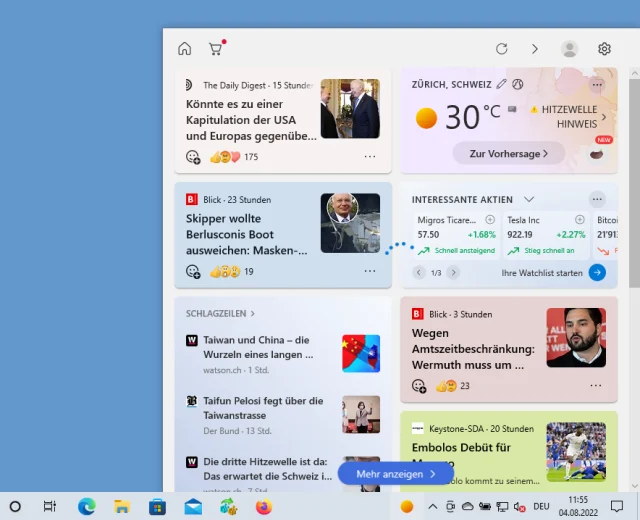Expand the Interessante Aktien dropdown chevron
Viewport: 640px width, 520px height.
coord(529,199)
